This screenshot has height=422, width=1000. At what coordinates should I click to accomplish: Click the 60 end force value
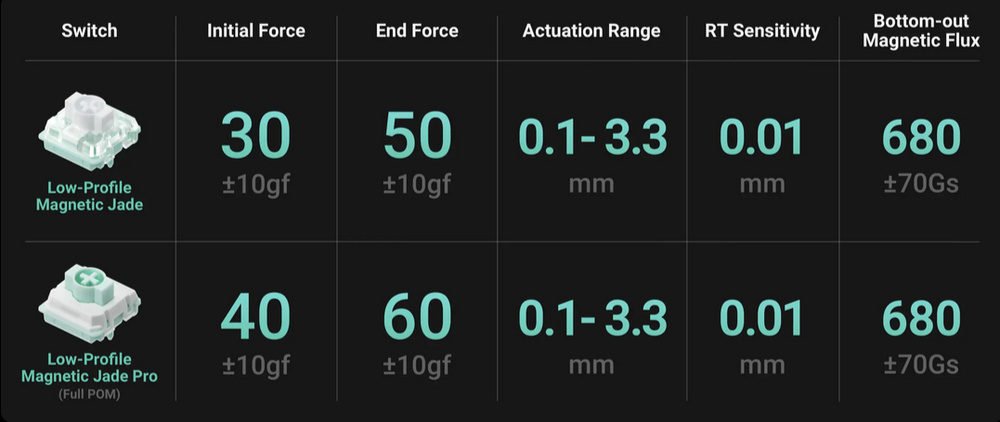pyautogui.click(x=417, y=317)
